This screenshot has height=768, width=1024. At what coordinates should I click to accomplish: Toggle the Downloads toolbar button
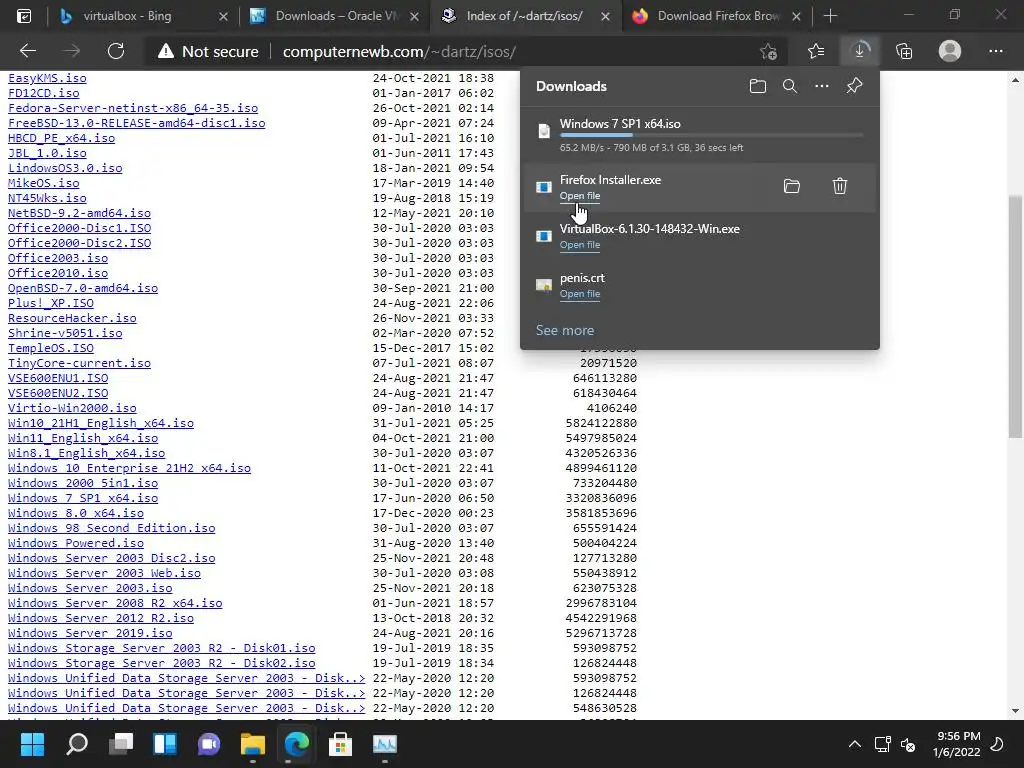tap(859, 51)
